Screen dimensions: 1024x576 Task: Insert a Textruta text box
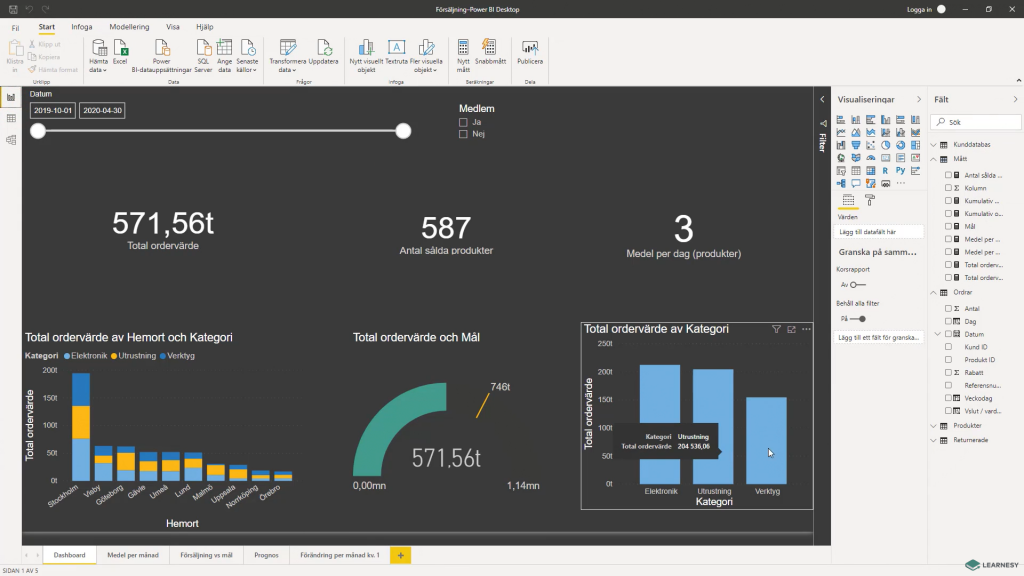(x=396, y=52)
